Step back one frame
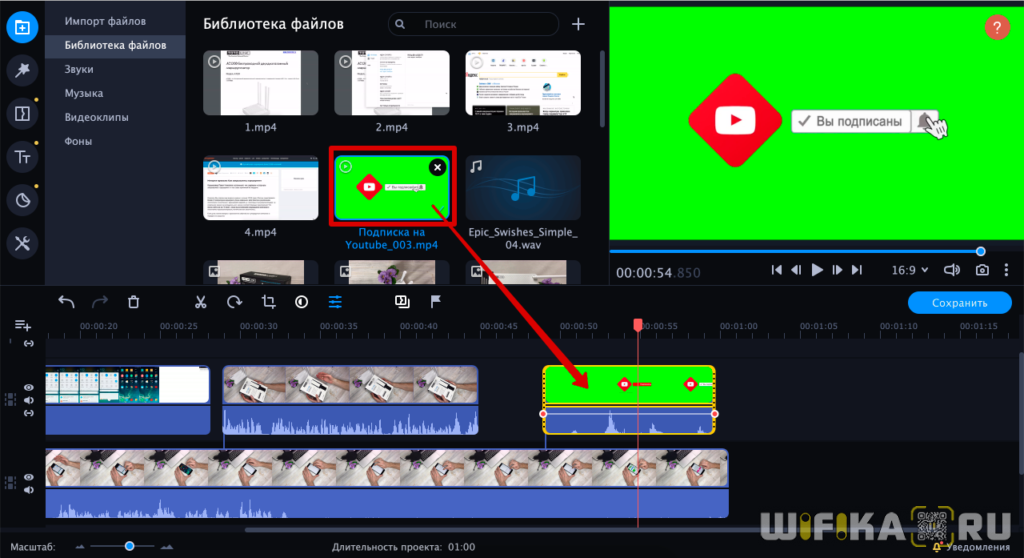 pyautogui.click(x=796, y=270)
